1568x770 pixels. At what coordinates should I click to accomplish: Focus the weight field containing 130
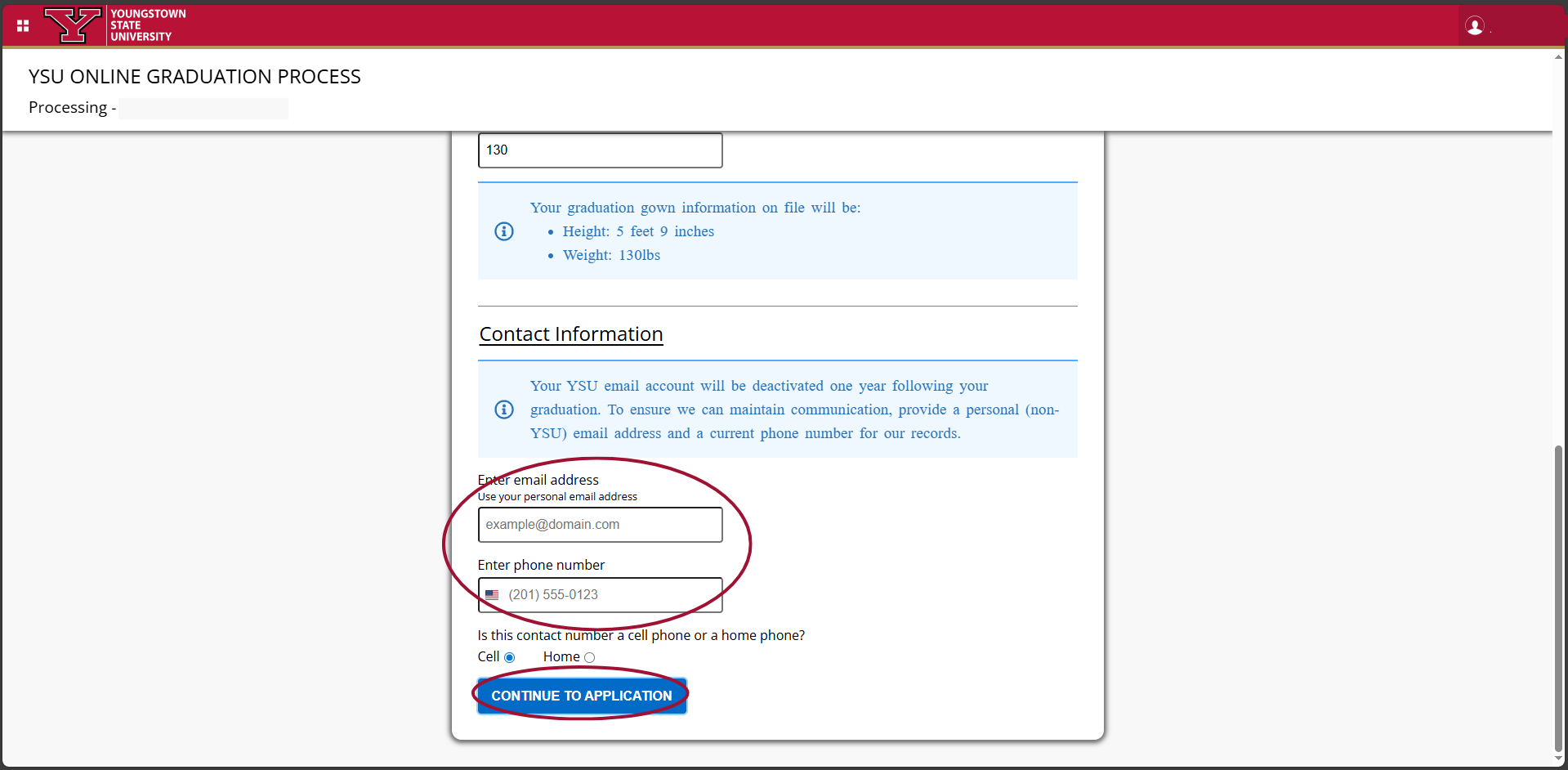[600, 150]
